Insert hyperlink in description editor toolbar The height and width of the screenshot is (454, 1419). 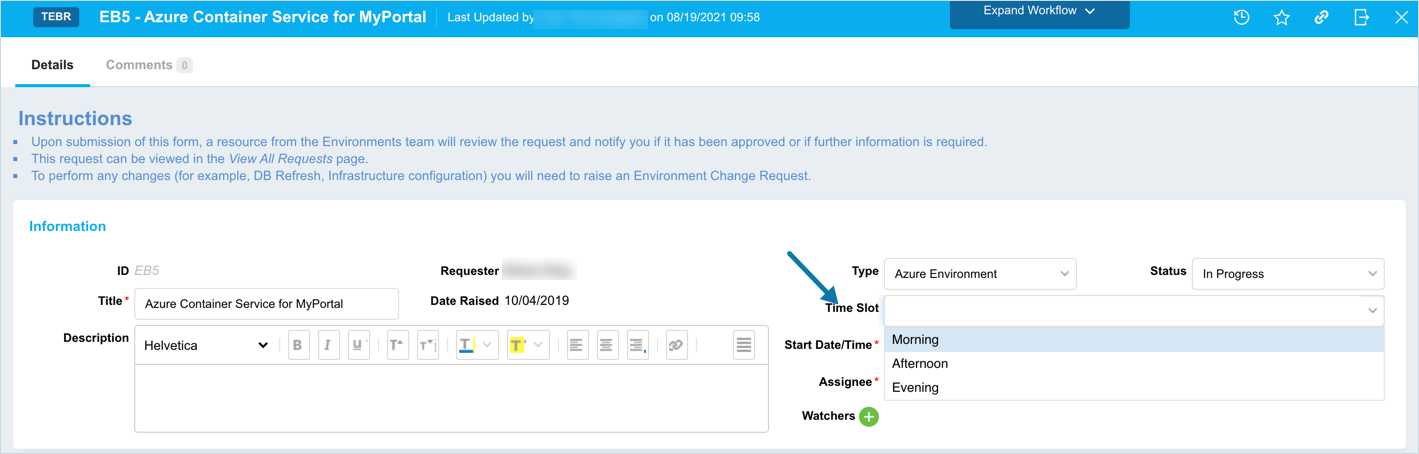point(676,345)
